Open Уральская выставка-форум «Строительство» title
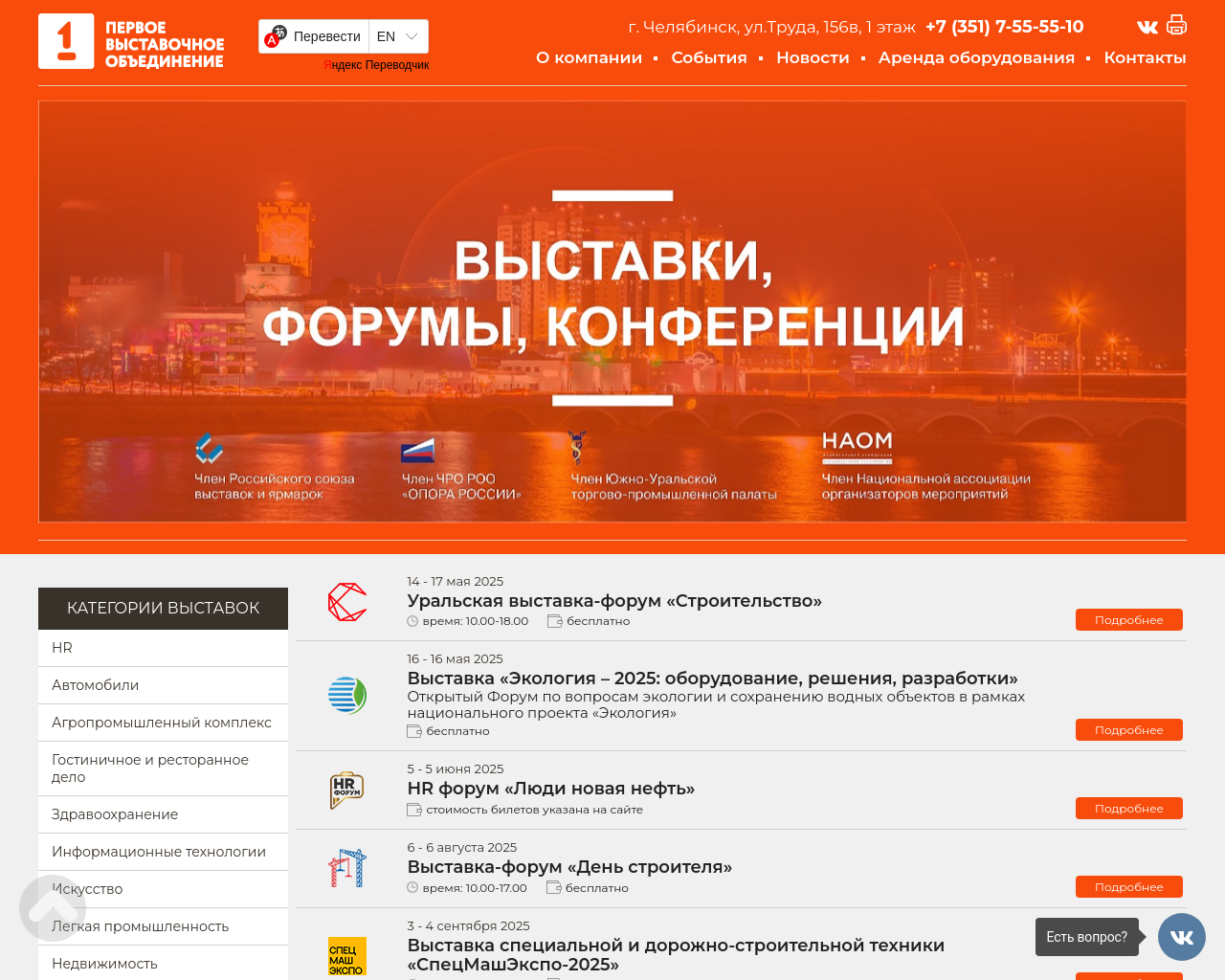The height and width of the screenshot is (980, 1225). point(614,601)
